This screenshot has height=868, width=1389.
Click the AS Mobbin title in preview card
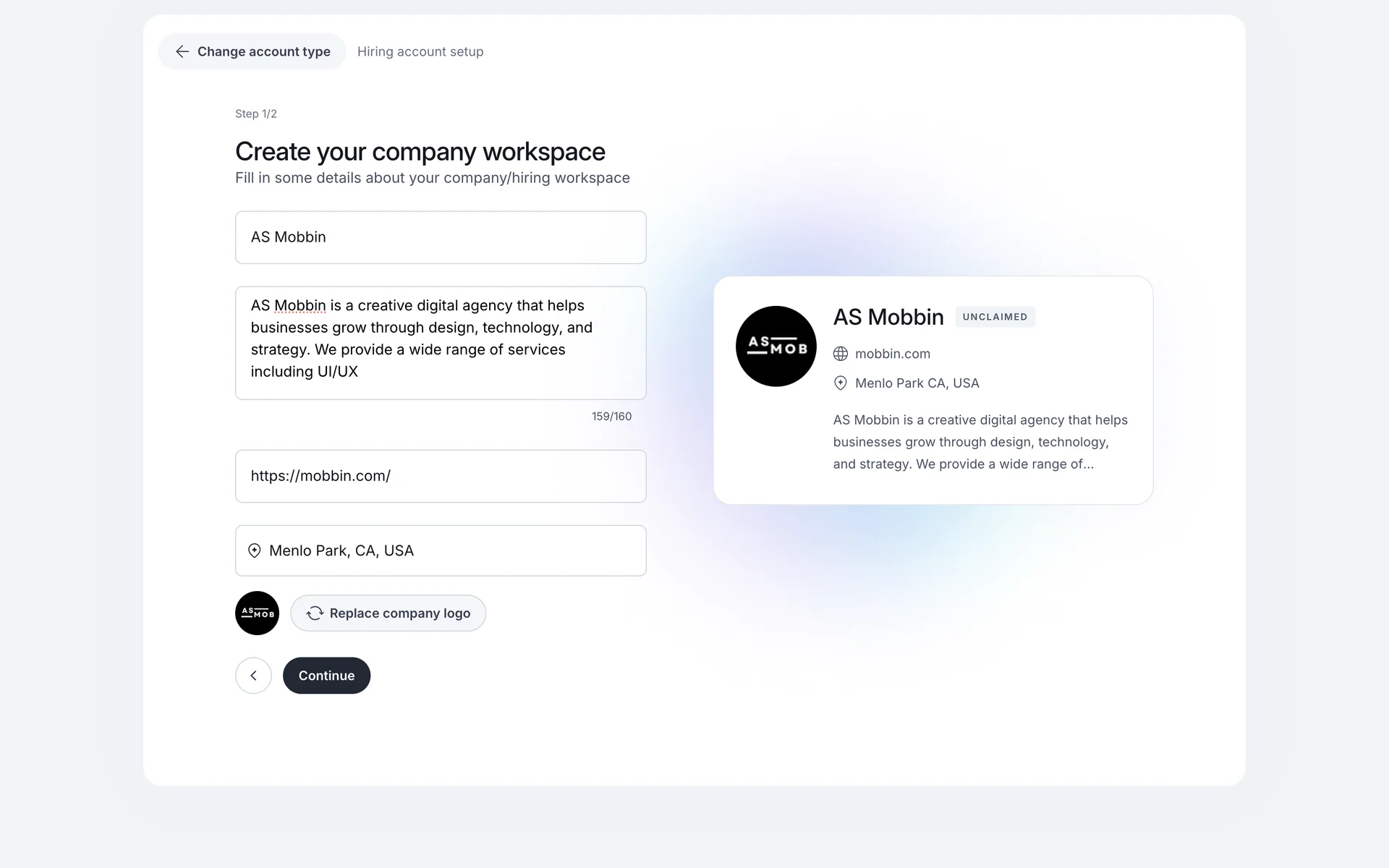point(888,317)
